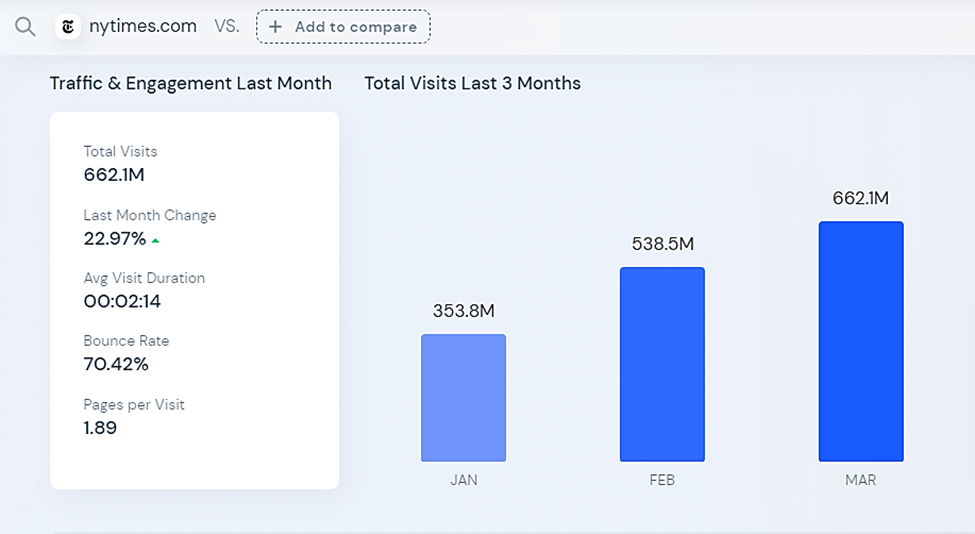Click the 353.8M label above January bar
This screenshot has height=534, width=975.
click(464, 311)
